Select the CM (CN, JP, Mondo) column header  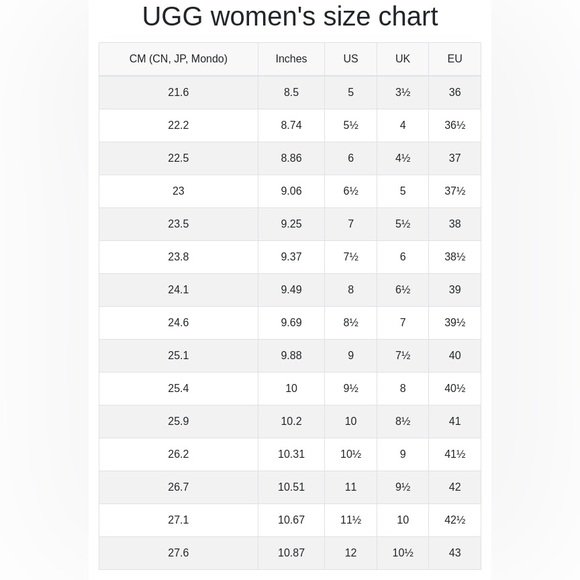tap(178, 59)
